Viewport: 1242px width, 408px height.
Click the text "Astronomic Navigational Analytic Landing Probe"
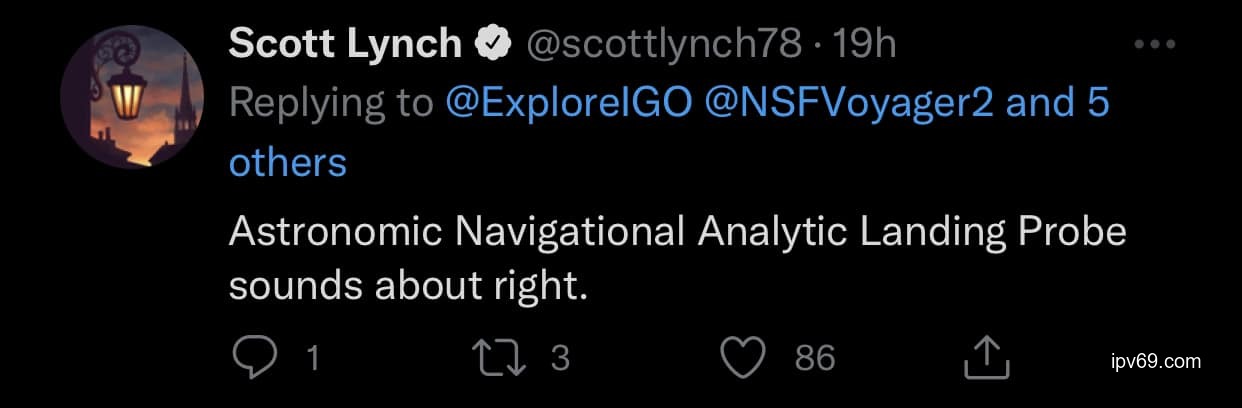[677, 232]
